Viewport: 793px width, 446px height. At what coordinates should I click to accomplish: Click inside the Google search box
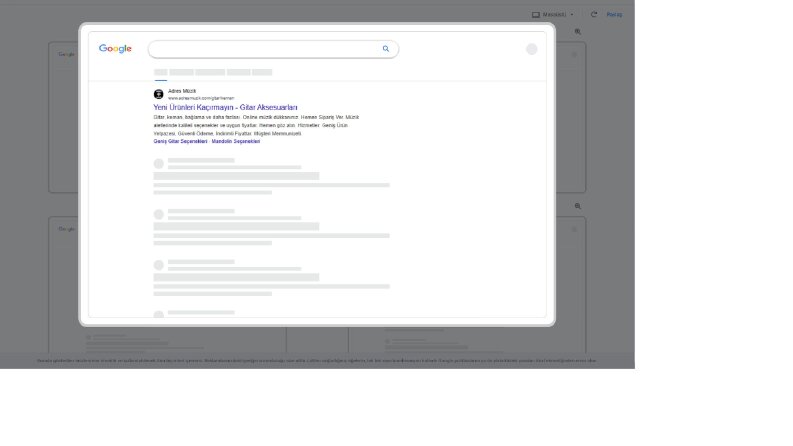[273, 49]
